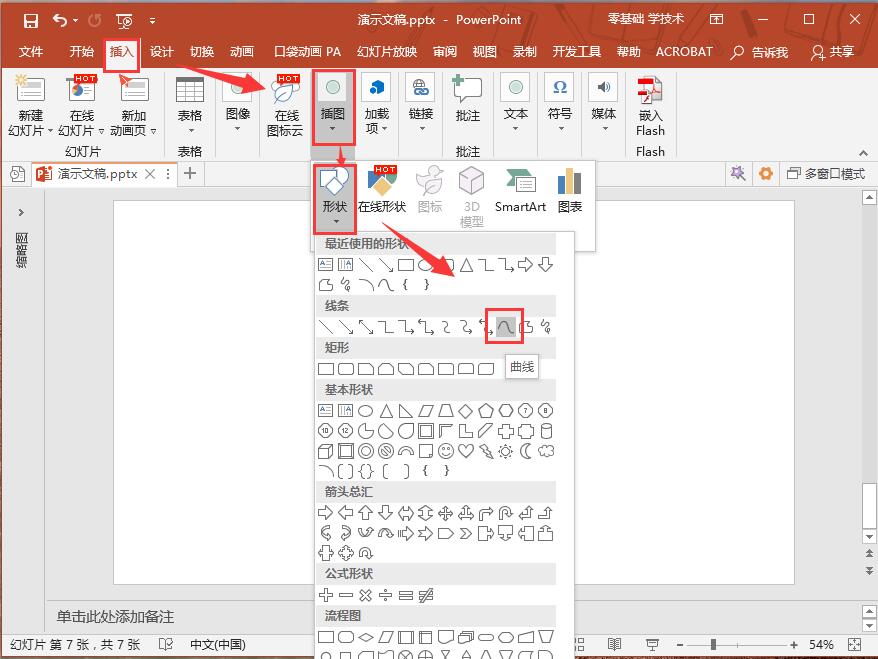
Task: Insert a comment with the 批注 button
Action: (x=468, y=100)
